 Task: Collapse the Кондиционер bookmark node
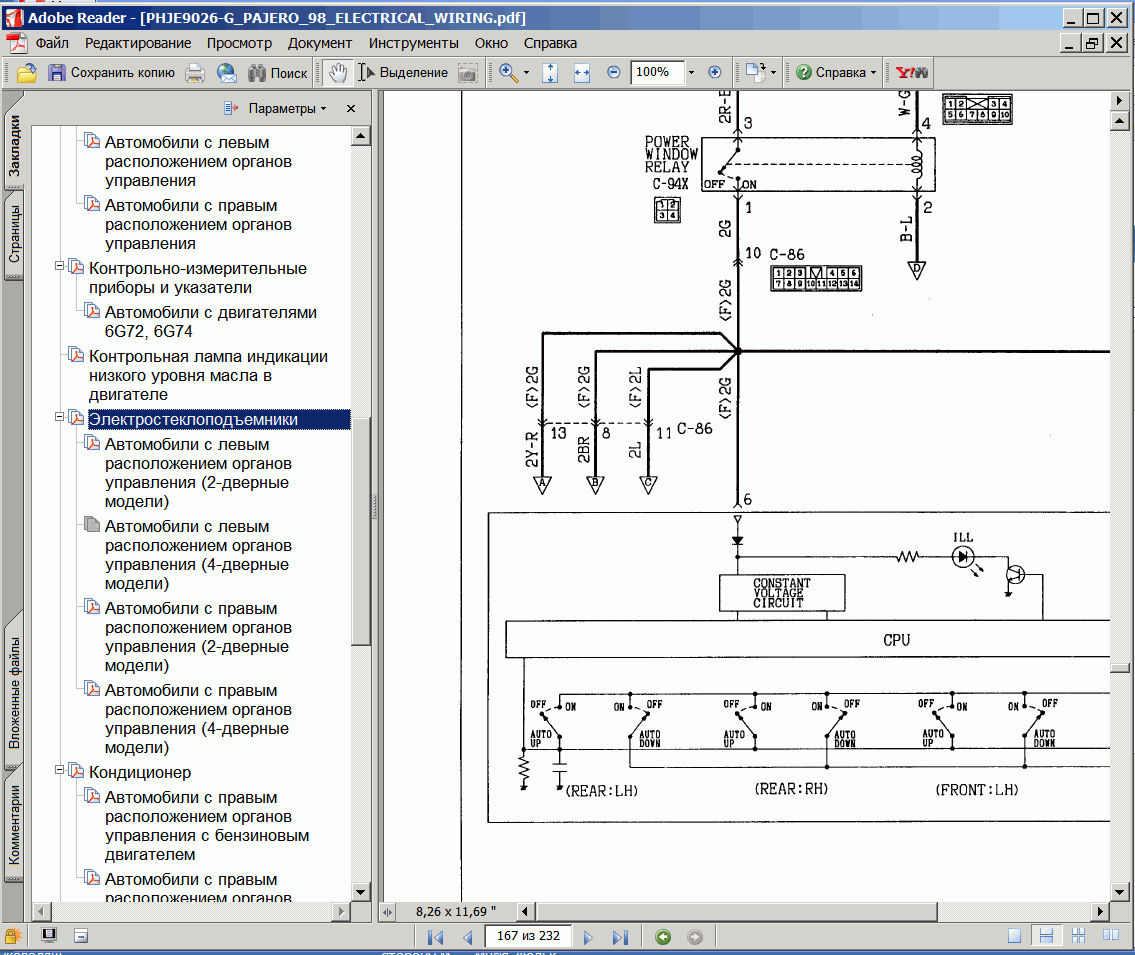(59, 770)
